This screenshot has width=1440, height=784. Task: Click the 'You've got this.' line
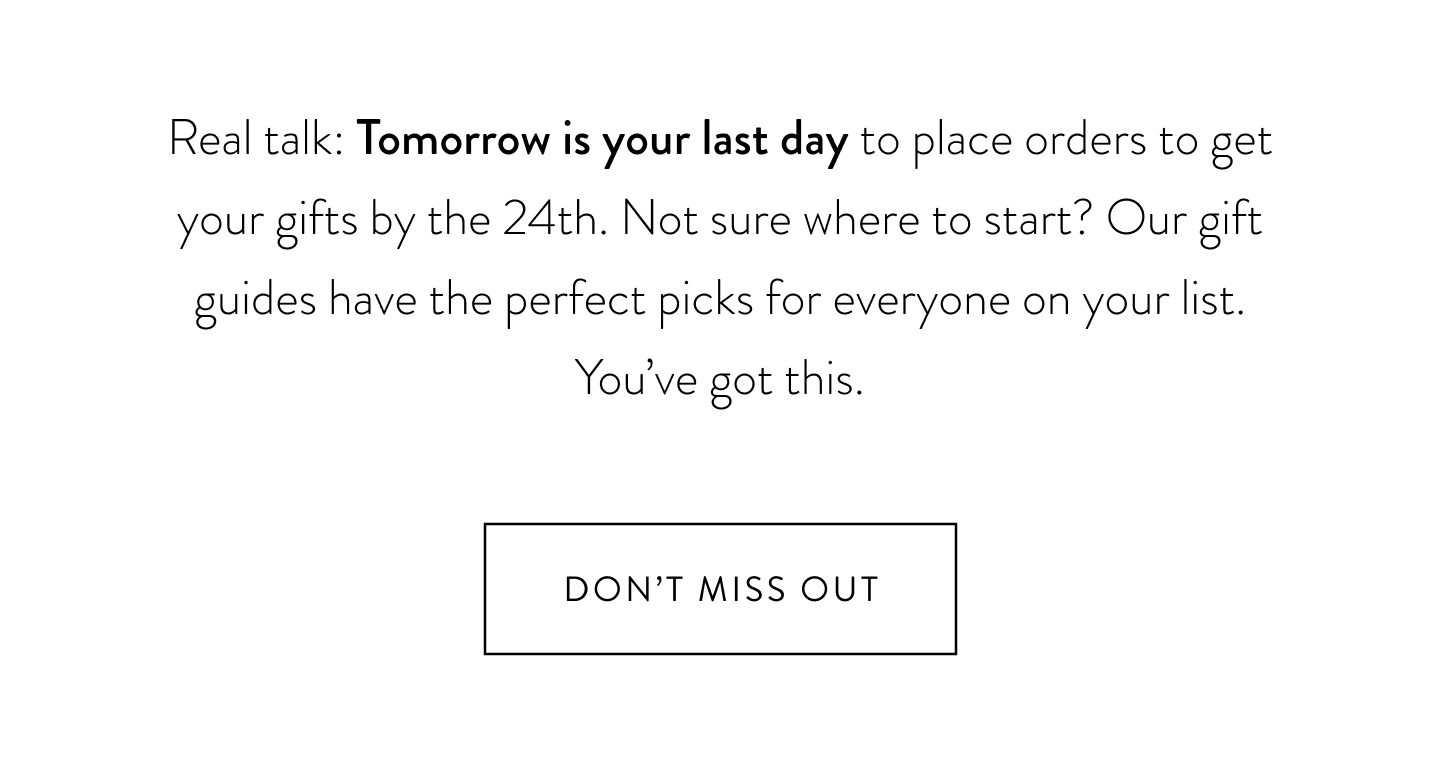click(x=719, y=380)
